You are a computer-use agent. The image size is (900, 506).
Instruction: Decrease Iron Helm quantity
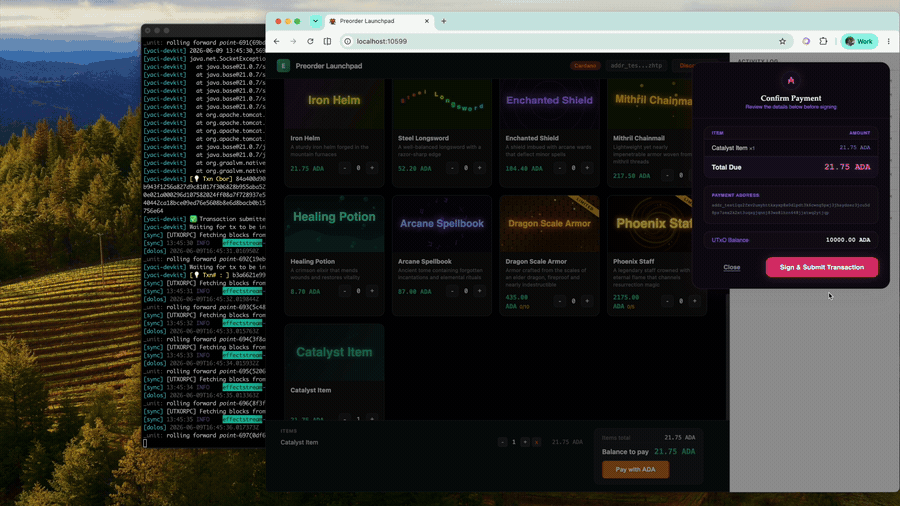tap(344, 168)
